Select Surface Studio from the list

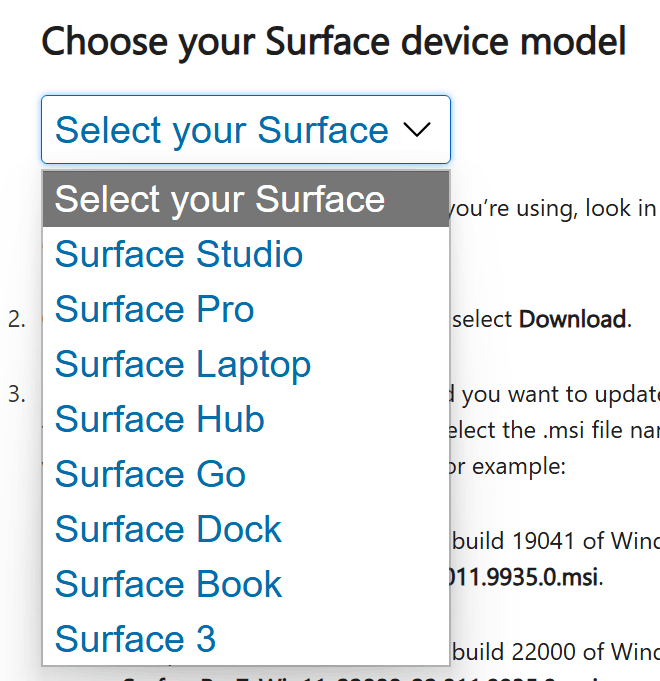[x=179, y=254]
